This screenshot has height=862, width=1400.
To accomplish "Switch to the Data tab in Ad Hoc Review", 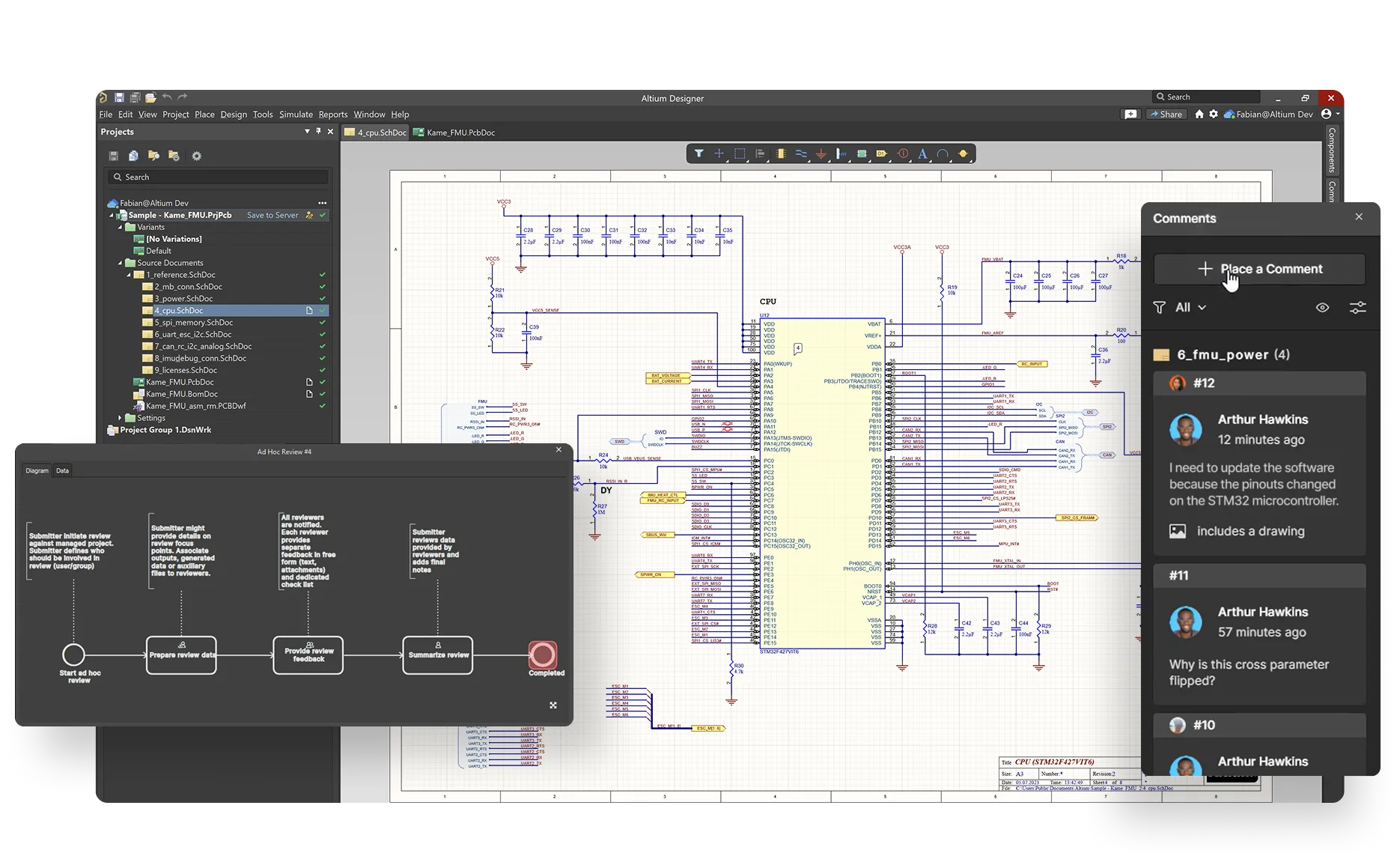I will (x=62, y=471).
